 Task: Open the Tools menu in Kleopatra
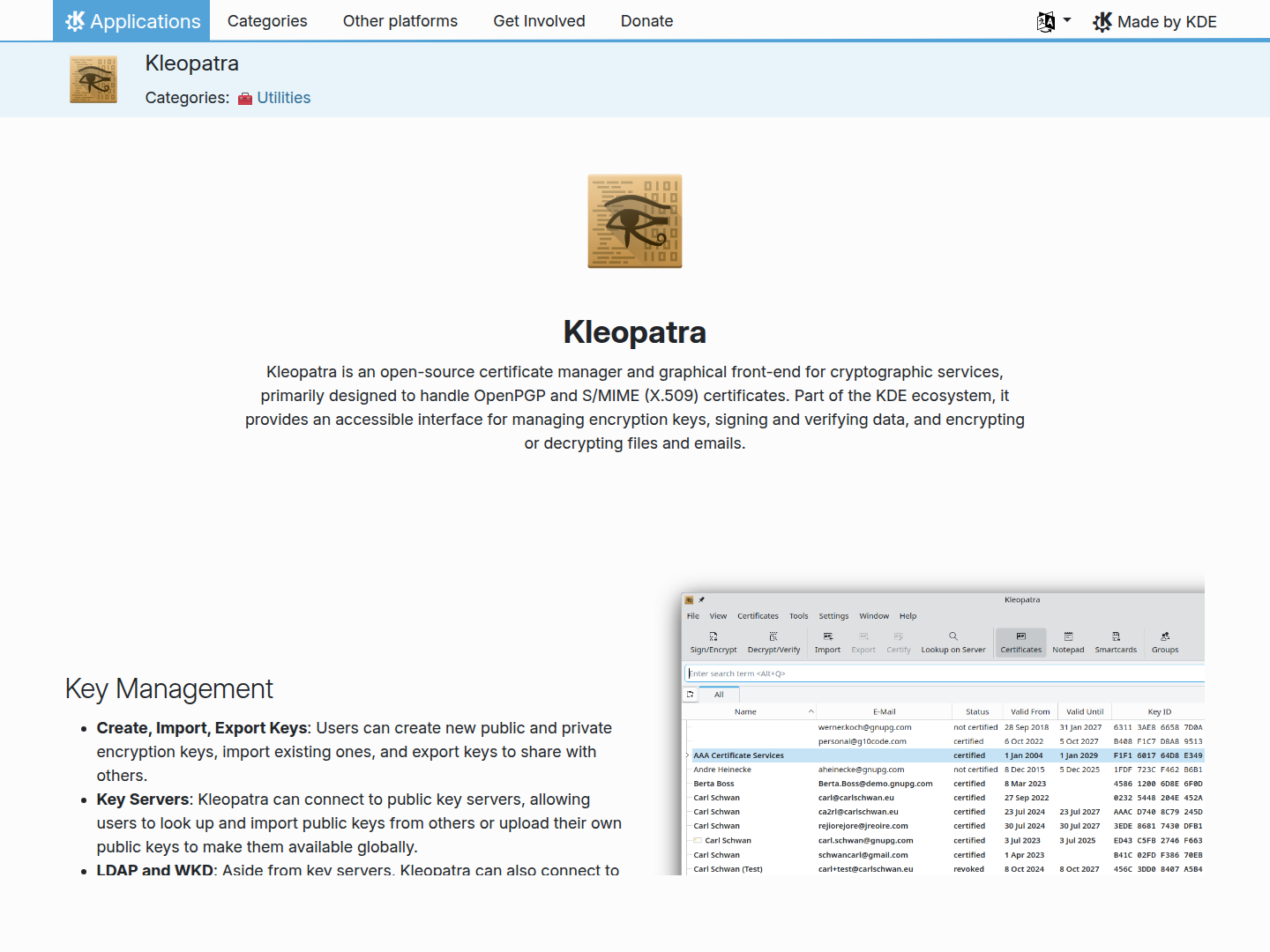pyautogui.click(x=799, y=616)
